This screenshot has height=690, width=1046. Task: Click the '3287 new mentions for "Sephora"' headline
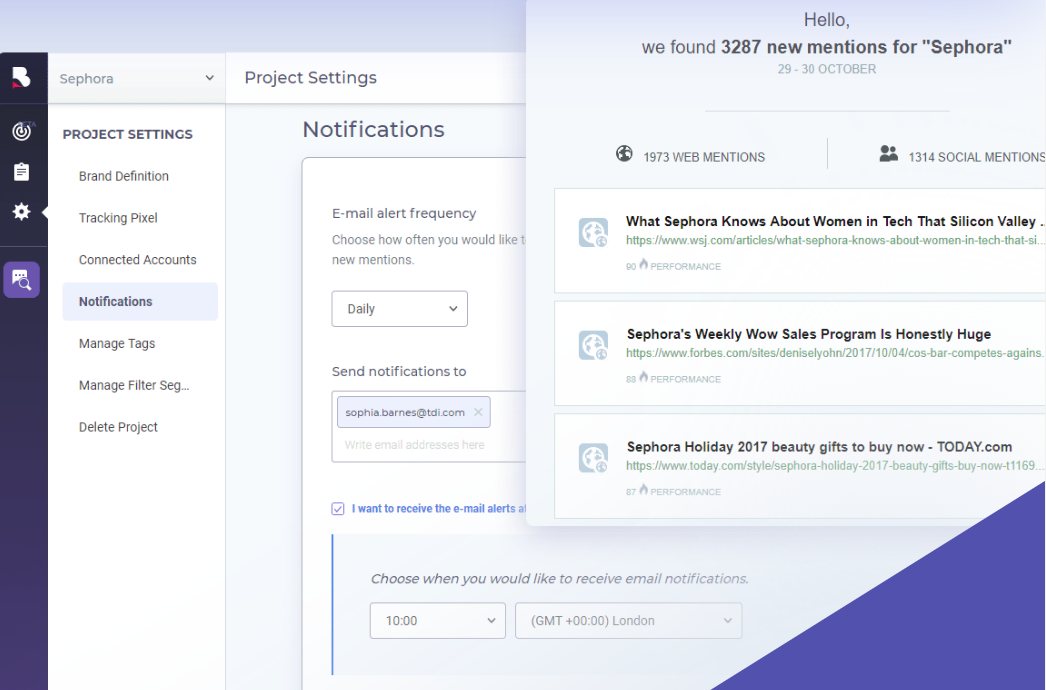click(866, 47)
